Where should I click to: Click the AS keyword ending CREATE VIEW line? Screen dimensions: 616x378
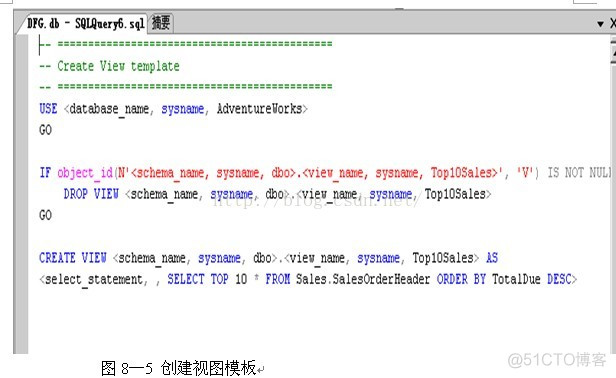pos(492,258)
